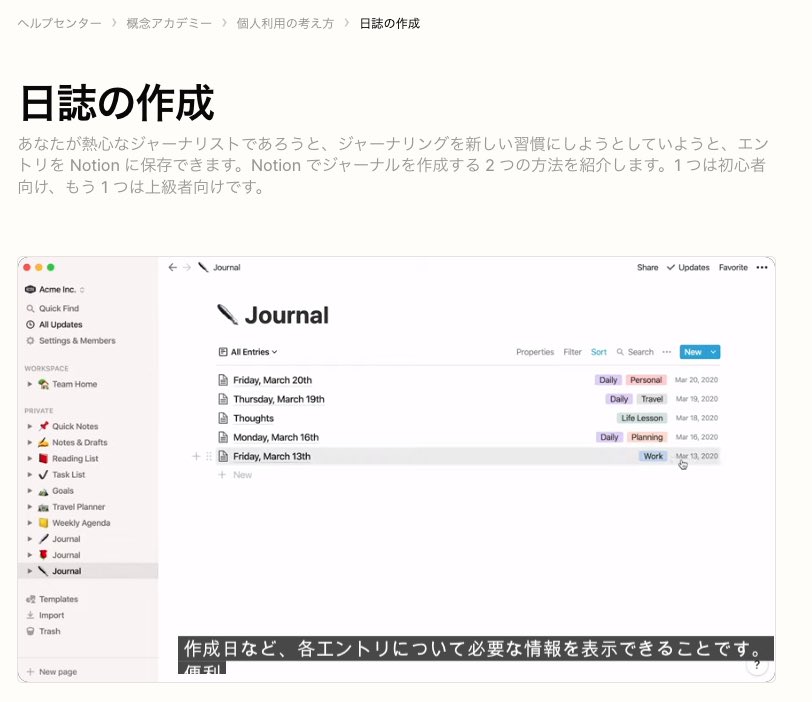Open the Thoughts entry
812x702 pixels.
253,418
